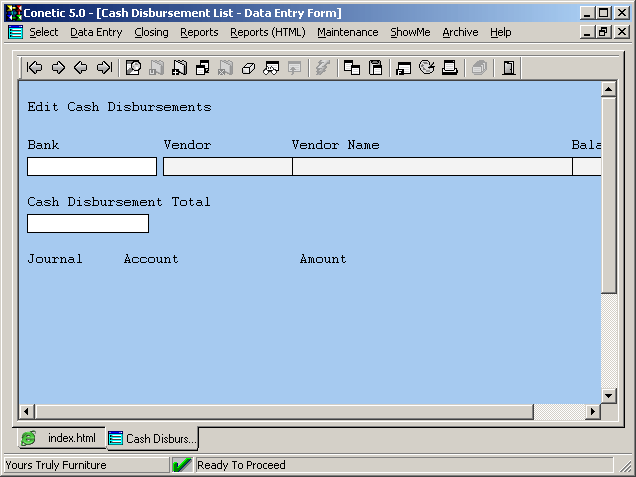Viewport: 636px width, 477px height.
Task: Click the eraser clear icon in toolbar
Action: tap(249, 68)
